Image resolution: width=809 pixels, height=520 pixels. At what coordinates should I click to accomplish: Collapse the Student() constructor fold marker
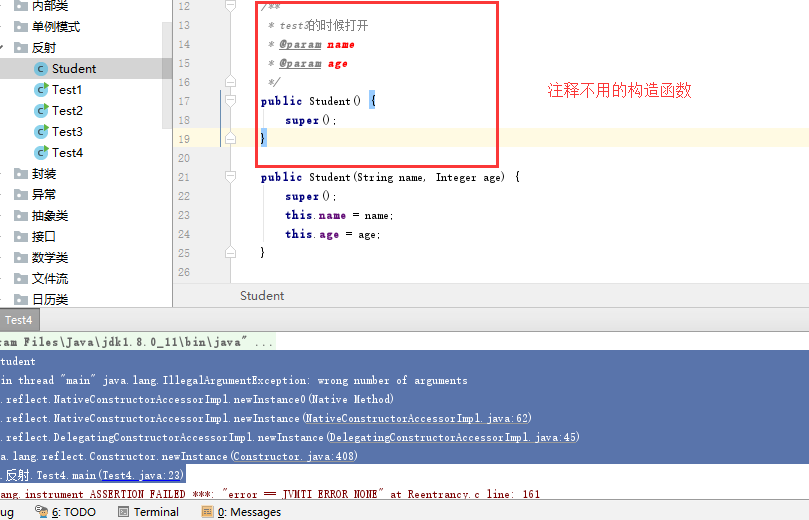[x=231, y=101]
